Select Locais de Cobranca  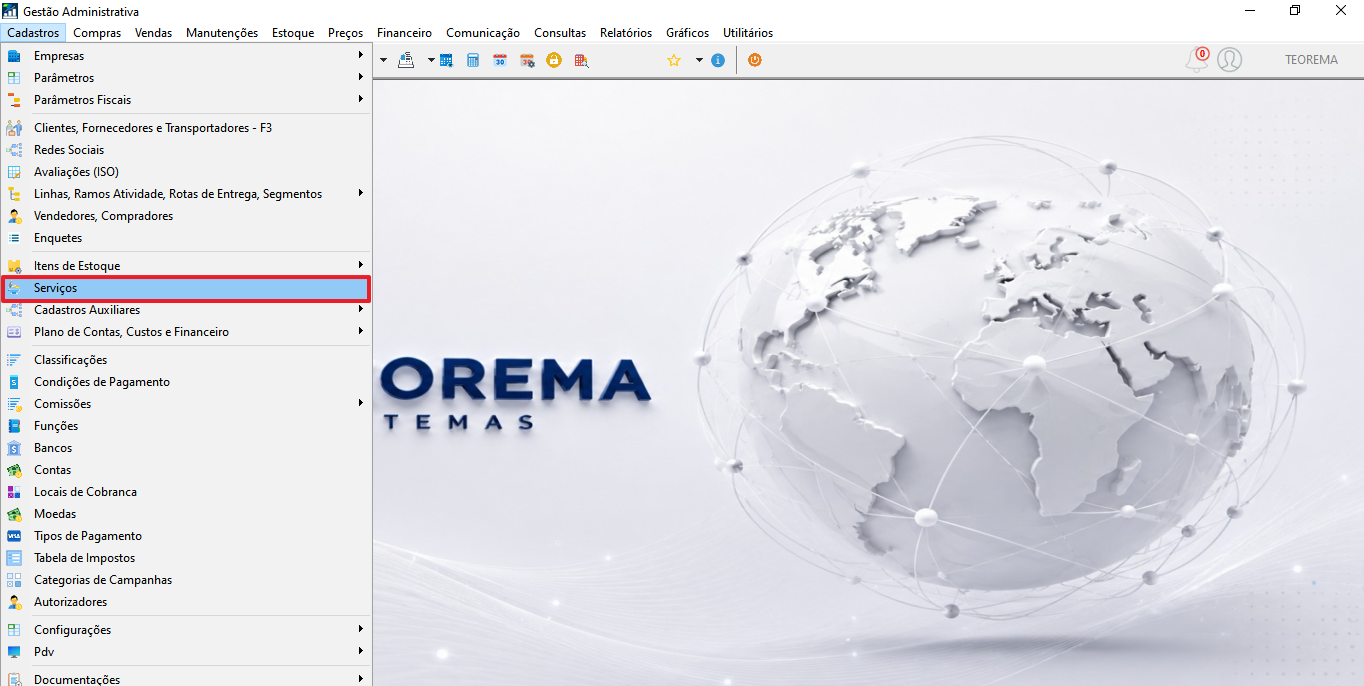click(x=186, y=492)
